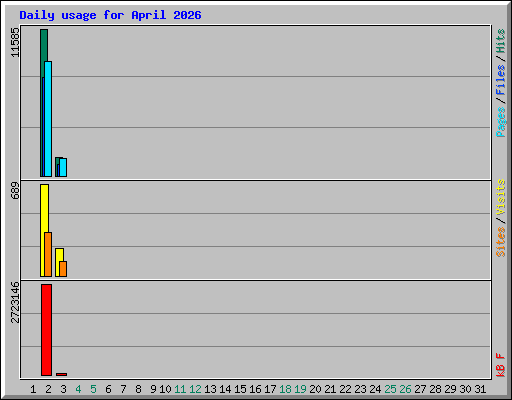Click the tiny red kilobytes bar for day 3
512x400 pixels.
pyautogui.click(x=61, y=374)
